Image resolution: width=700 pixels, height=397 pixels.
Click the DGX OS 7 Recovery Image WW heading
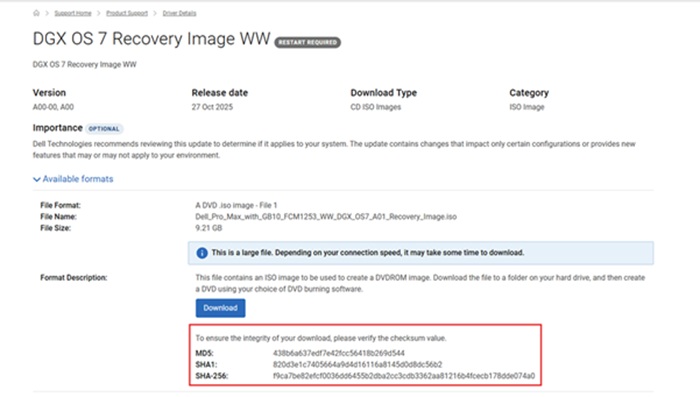point(151,39)
